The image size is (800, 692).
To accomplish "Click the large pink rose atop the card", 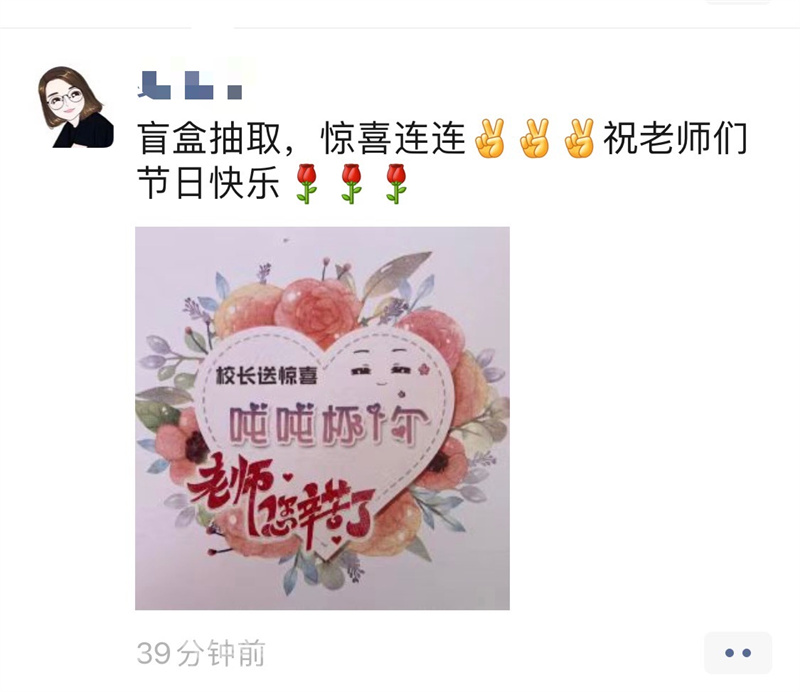I will click(x=316, y=310).
